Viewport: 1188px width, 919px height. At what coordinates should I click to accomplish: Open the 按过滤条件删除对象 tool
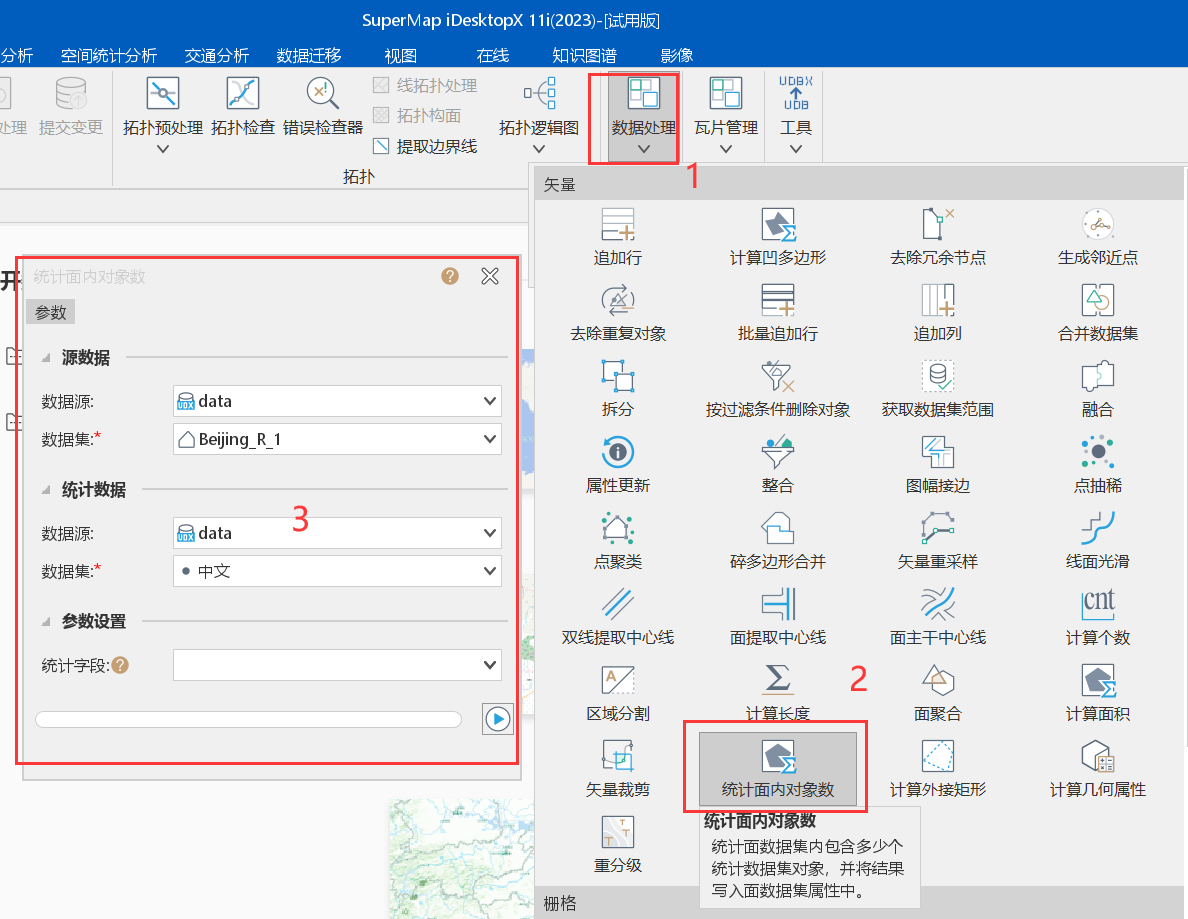[777, 389]
